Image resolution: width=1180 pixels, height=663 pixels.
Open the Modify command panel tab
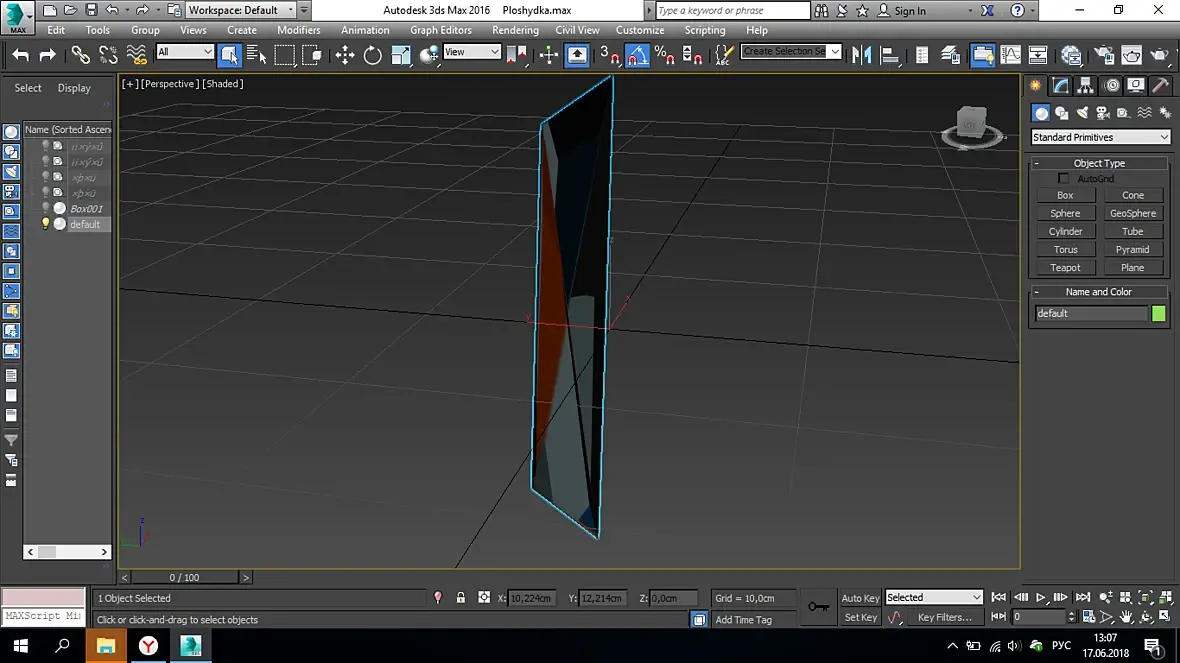1060,86
